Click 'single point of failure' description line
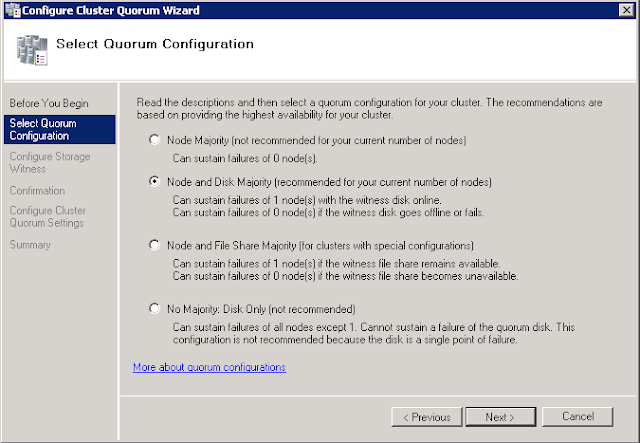640x443 pixels. point(345,340)
